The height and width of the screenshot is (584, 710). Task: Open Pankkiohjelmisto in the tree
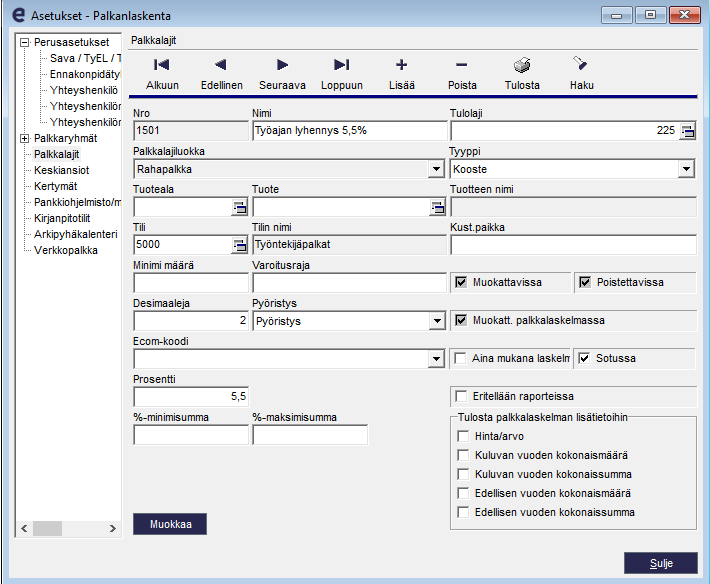(77, 202)
